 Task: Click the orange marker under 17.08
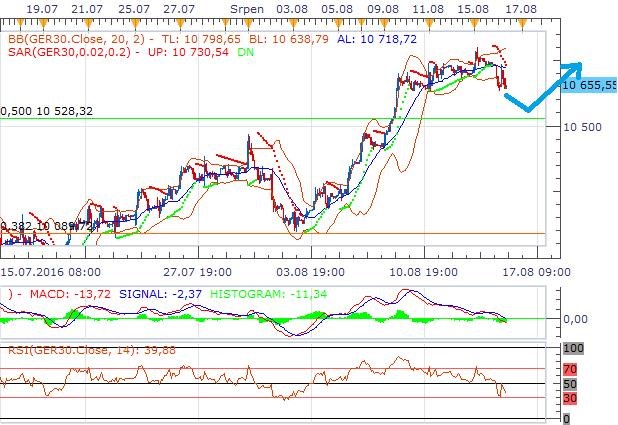click(x=522, y=24)
